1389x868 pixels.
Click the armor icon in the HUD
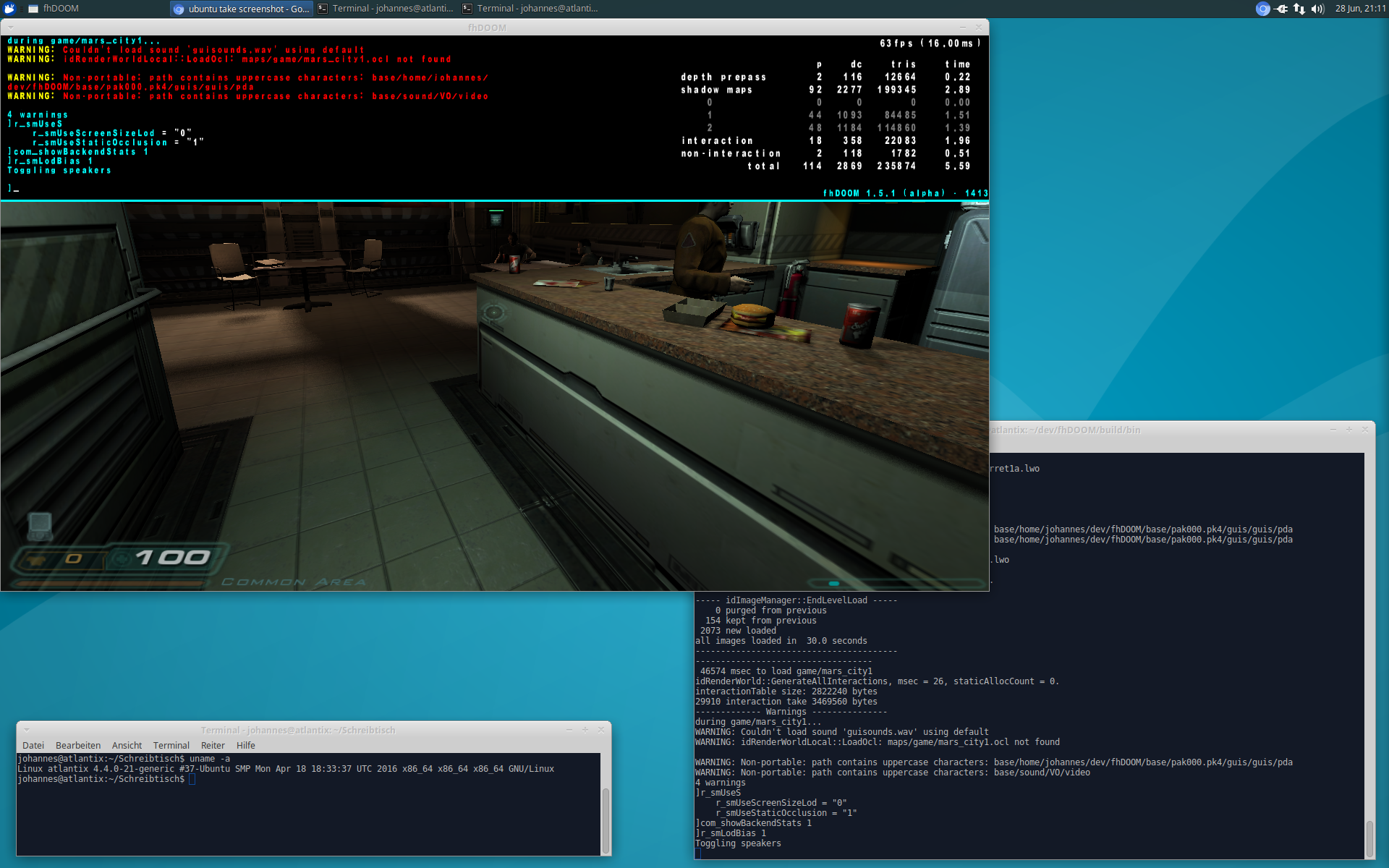click(x=35, y=559)
